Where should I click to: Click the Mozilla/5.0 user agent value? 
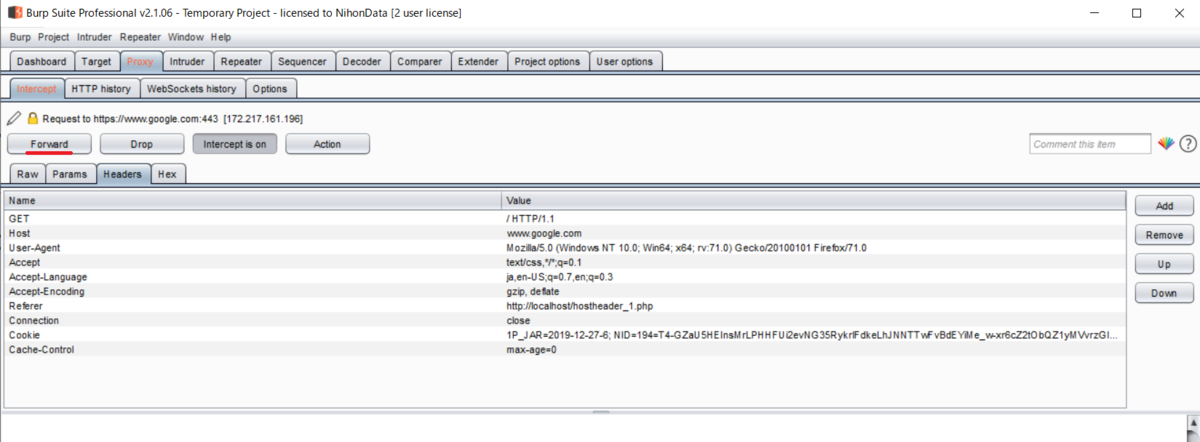[x=686, y=247]
